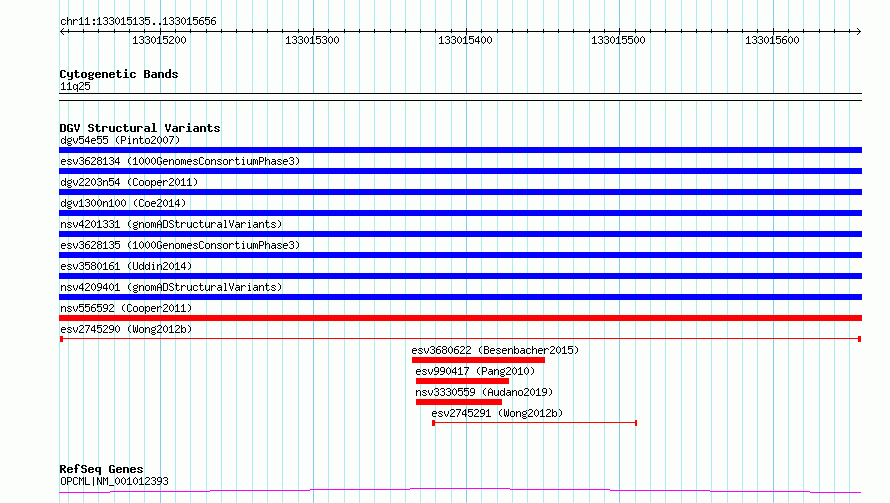Click the blue bar under esv3628135
890x503 pixels.
pos(460,255)
